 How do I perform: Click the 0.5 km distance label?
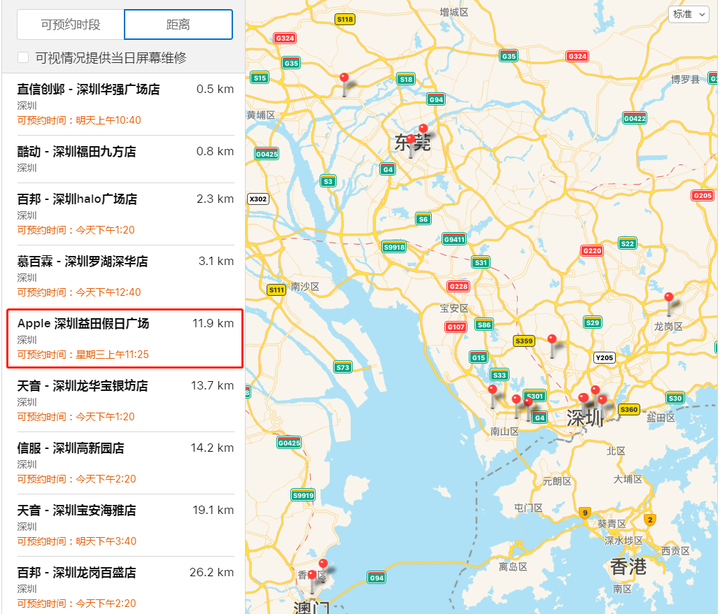[215, 89]
